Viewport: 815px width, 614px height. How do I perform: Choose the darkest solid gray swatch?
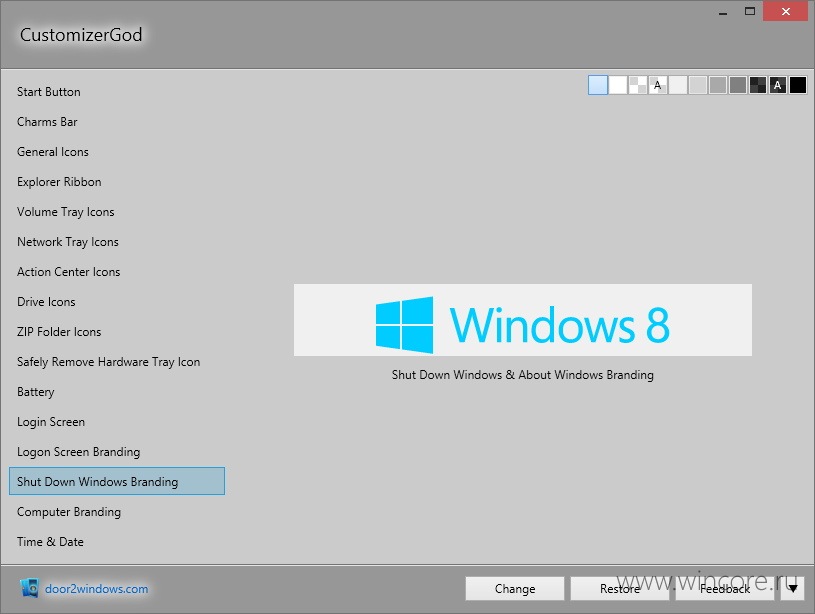(x=738, y=85)
